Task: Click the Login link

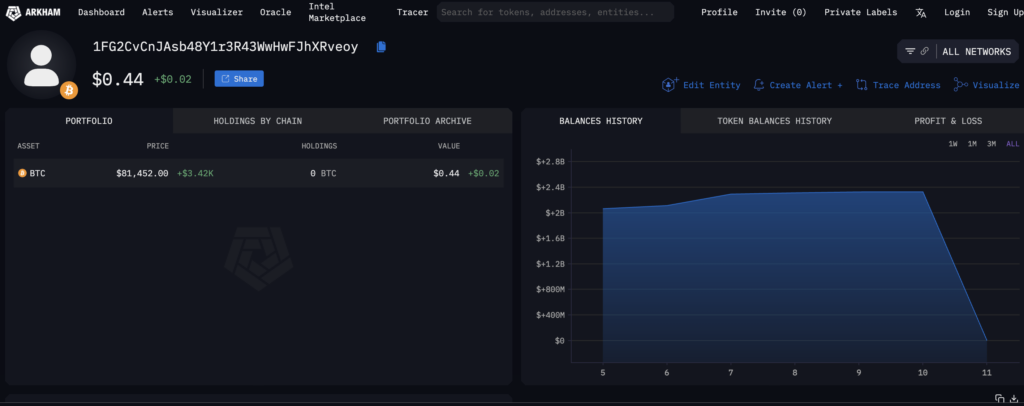Action: 957,12
